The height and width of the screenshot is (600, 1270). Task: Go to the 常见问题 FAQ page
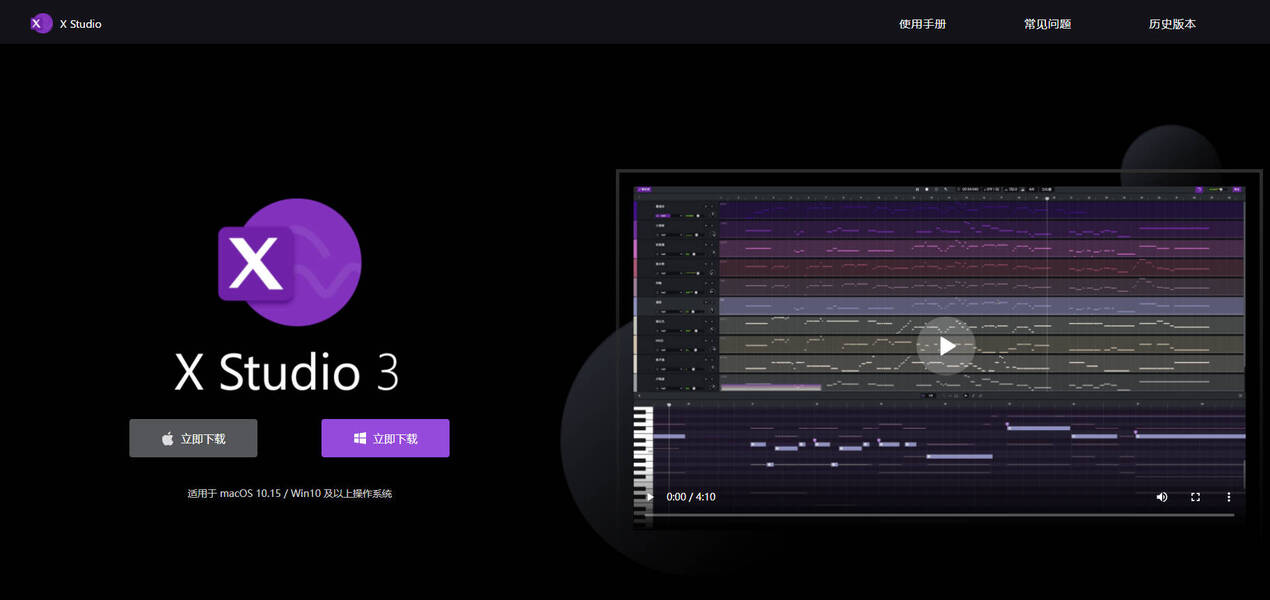click(1047, 24)
